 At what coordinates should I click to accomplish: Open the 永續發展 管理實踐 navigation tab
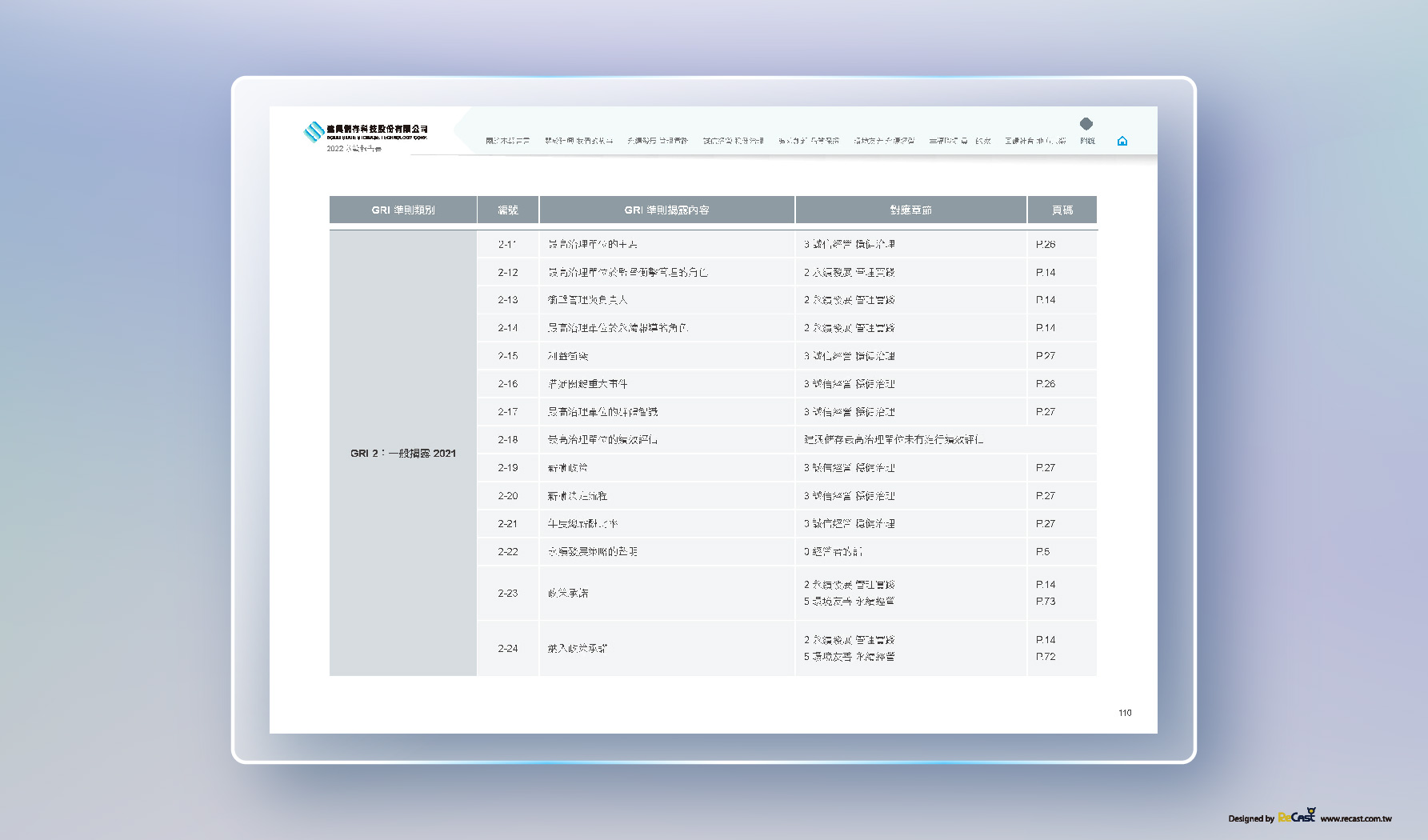tap(658, 141)
